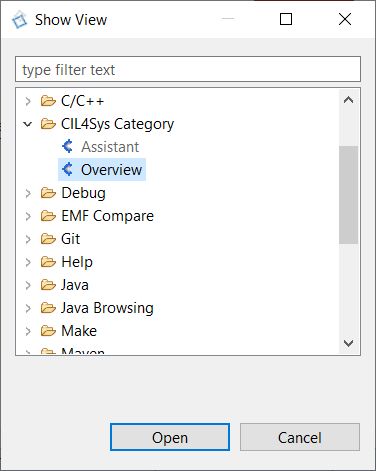This screenshot has width=376, height=471.
Task: Close the Show View dialog window
Action: (345, 19)
